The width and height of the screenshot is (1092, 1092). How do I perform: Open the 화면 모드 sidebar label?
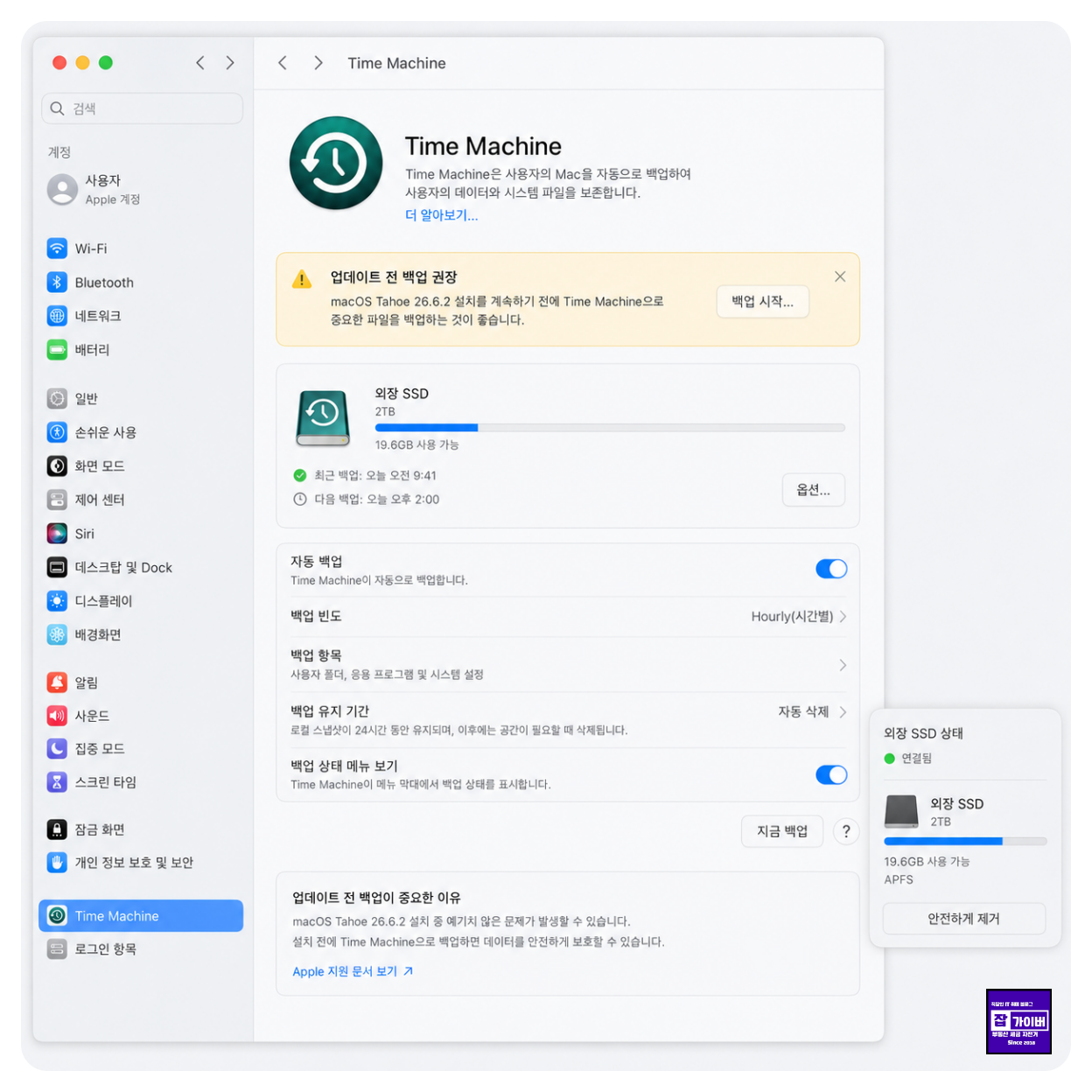(x=100, y=466)
